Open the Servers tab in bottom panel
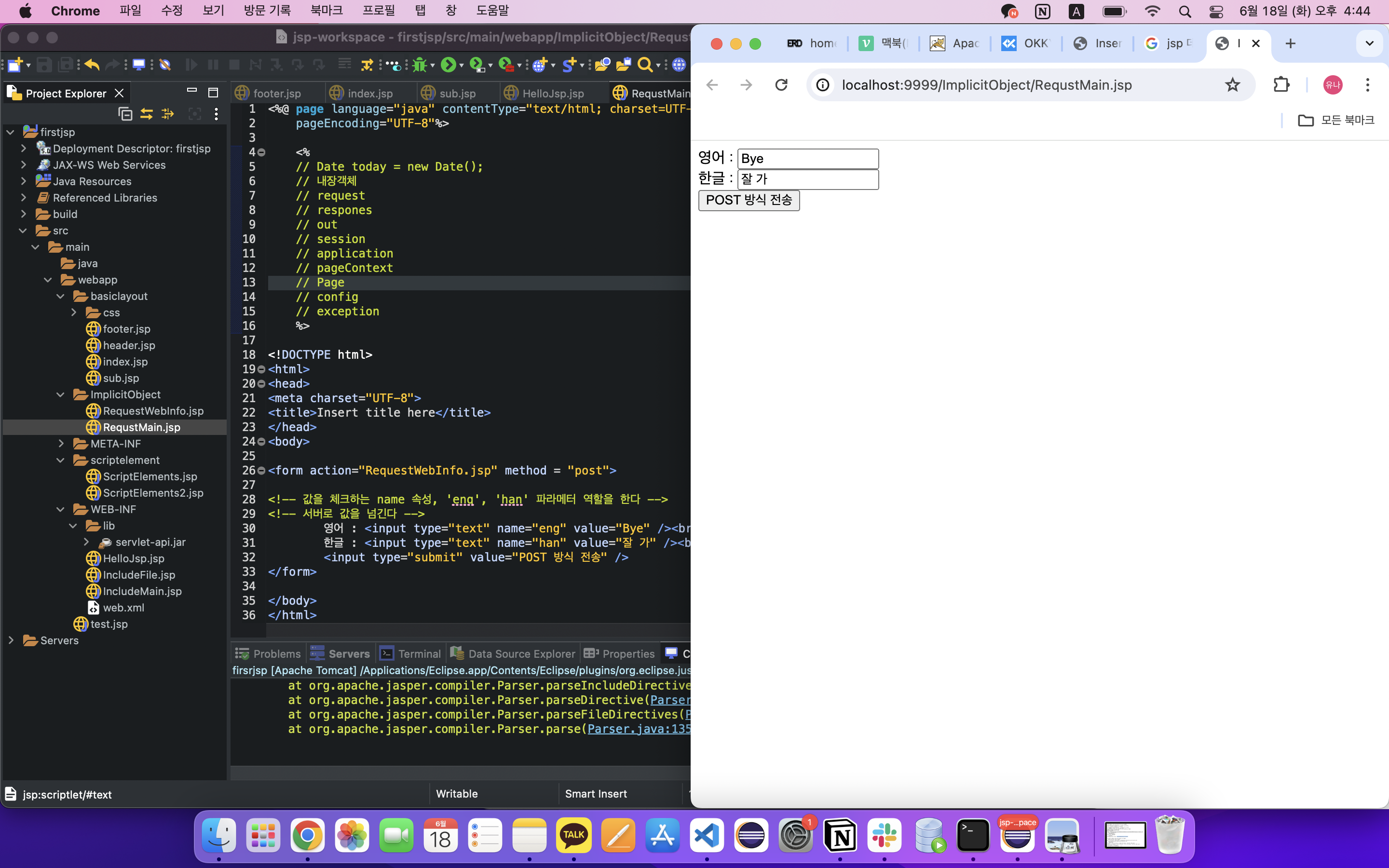 point(348,654)
